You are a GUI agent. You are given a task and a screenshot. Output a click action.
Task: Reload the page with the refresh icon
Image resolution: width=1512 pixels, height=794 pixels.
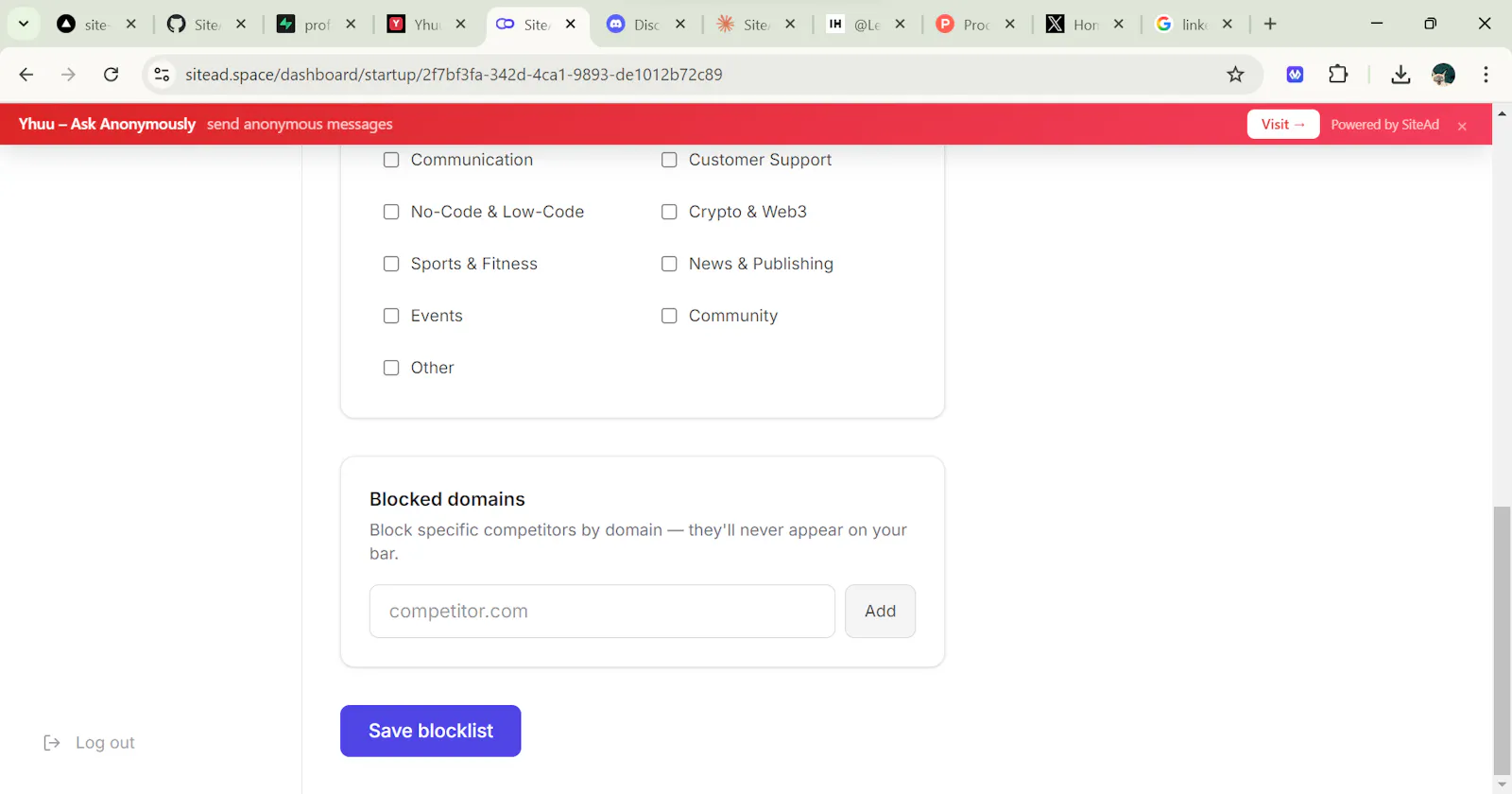coord(111,75)
